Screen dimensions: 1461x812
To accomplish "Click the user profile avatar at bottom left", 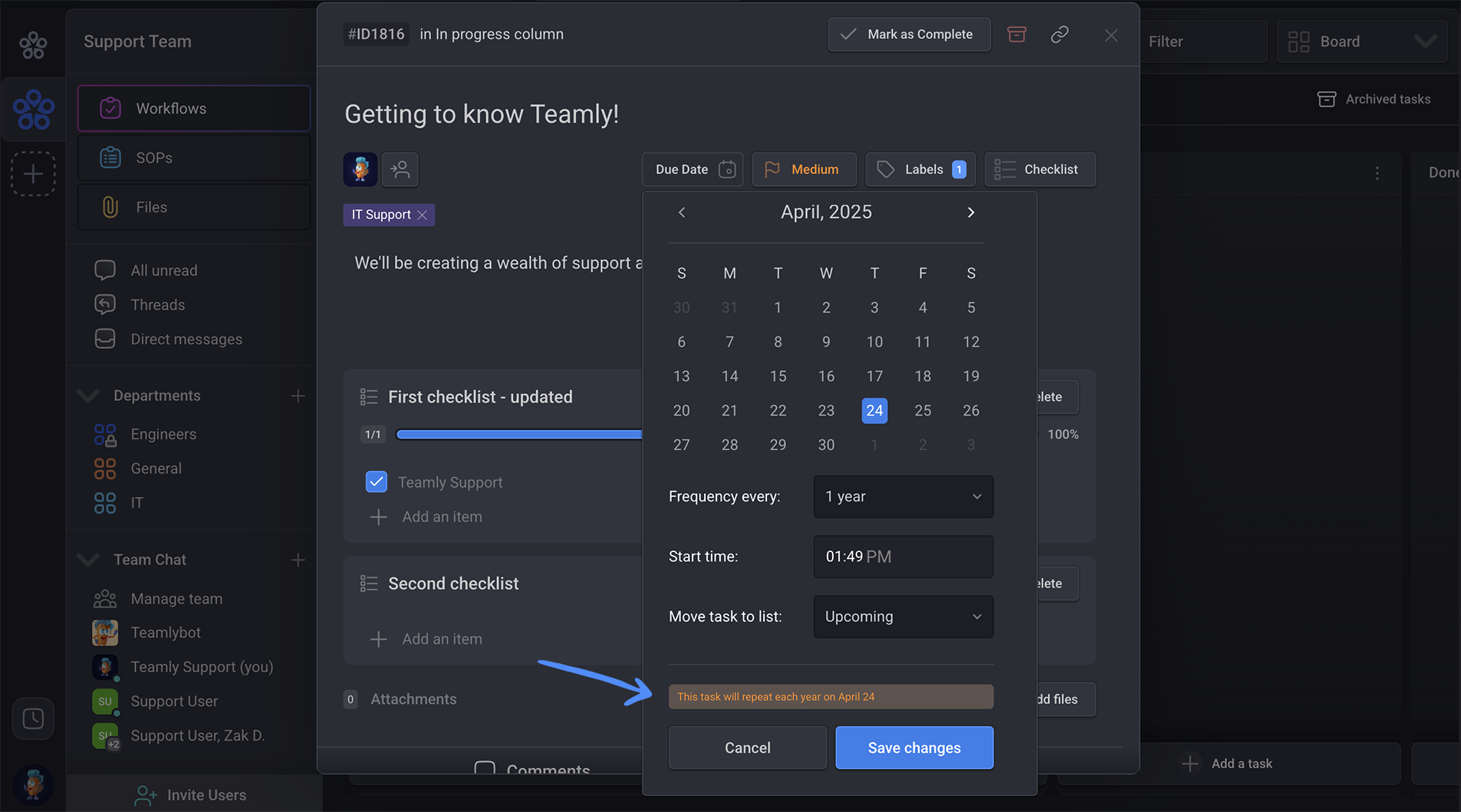I will pyautogui.click(x=33, y=784).
